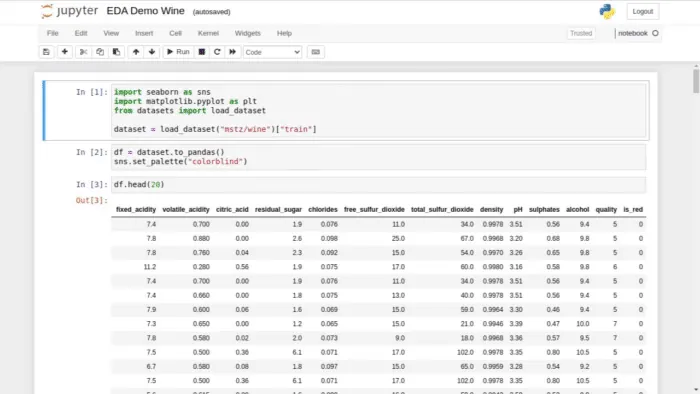Image resolution: width=700 pixels, height=394 pixels.
Task: Open the cell type Code dropdown
Action: pos(272,52)
